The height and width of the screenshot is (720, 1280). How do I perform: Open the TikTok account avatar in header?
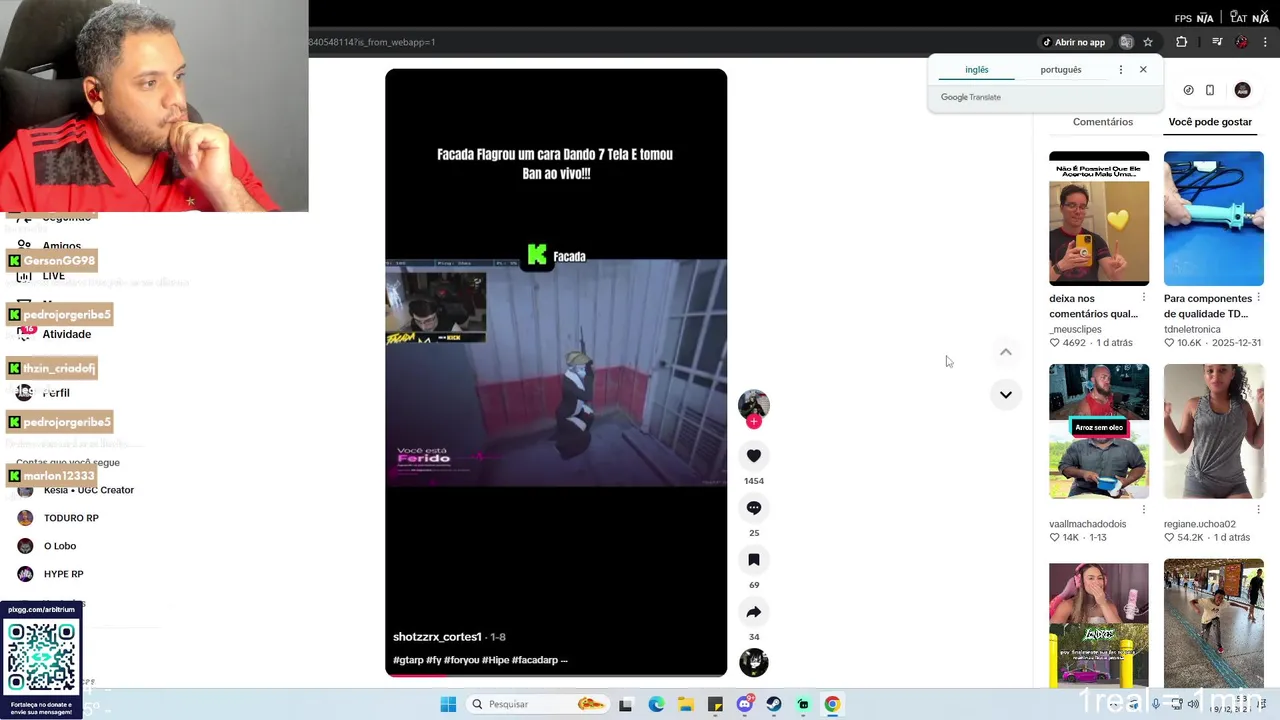(1242, 90)
